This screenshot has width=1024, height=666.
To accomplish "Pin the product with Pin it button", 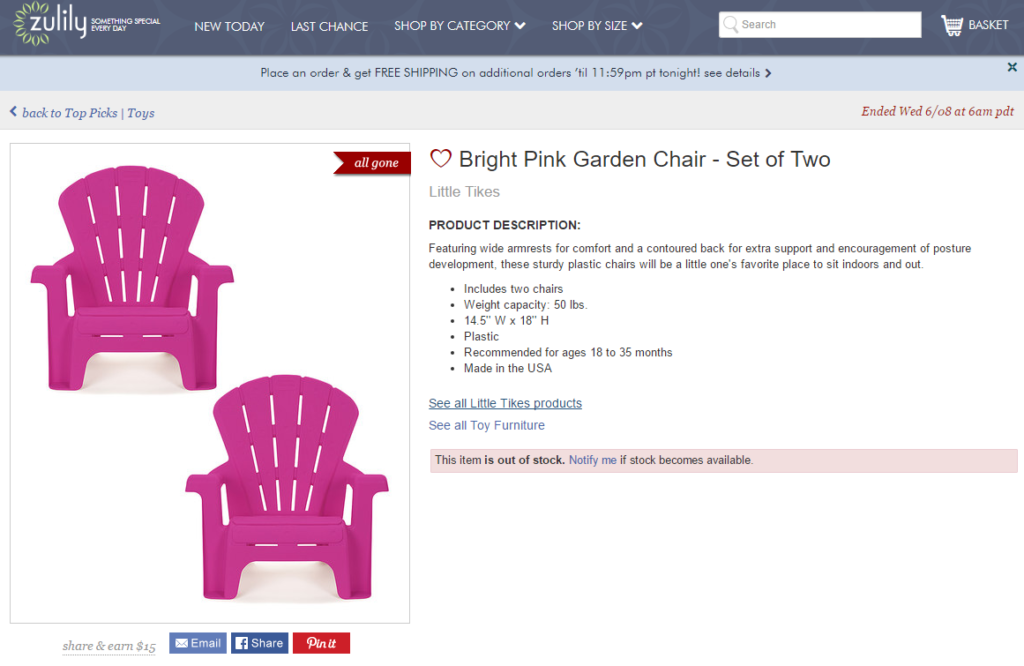I will [321, 643].
